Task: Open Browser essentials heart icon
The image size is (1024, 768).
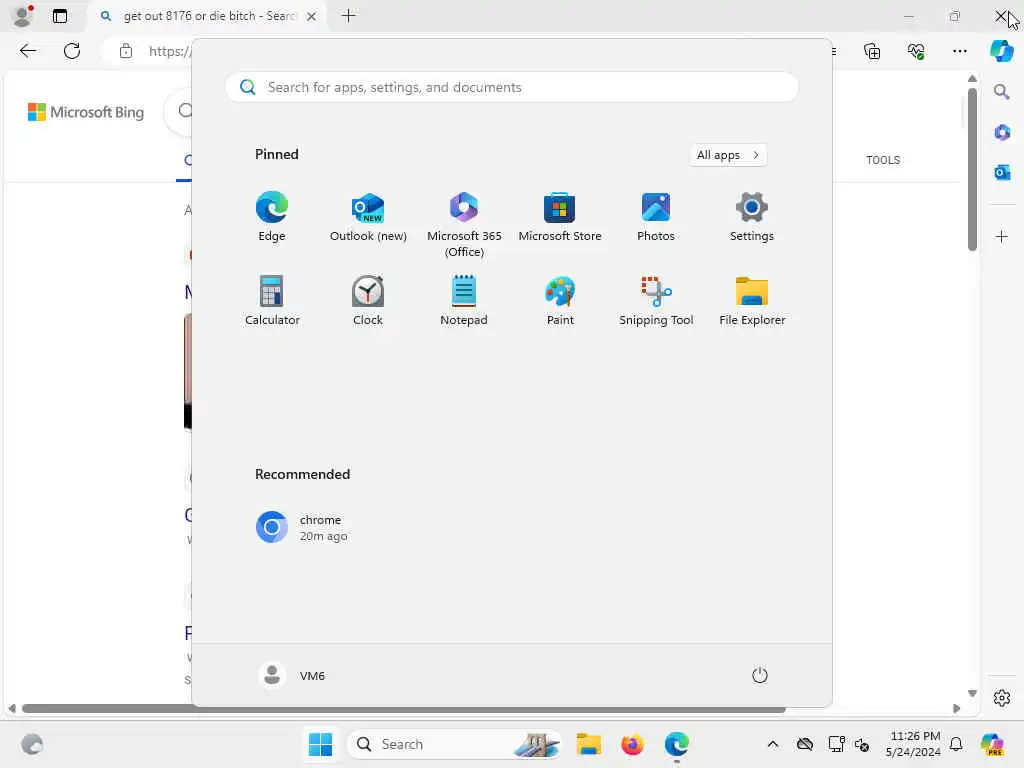Action: [x=916, y=51]
